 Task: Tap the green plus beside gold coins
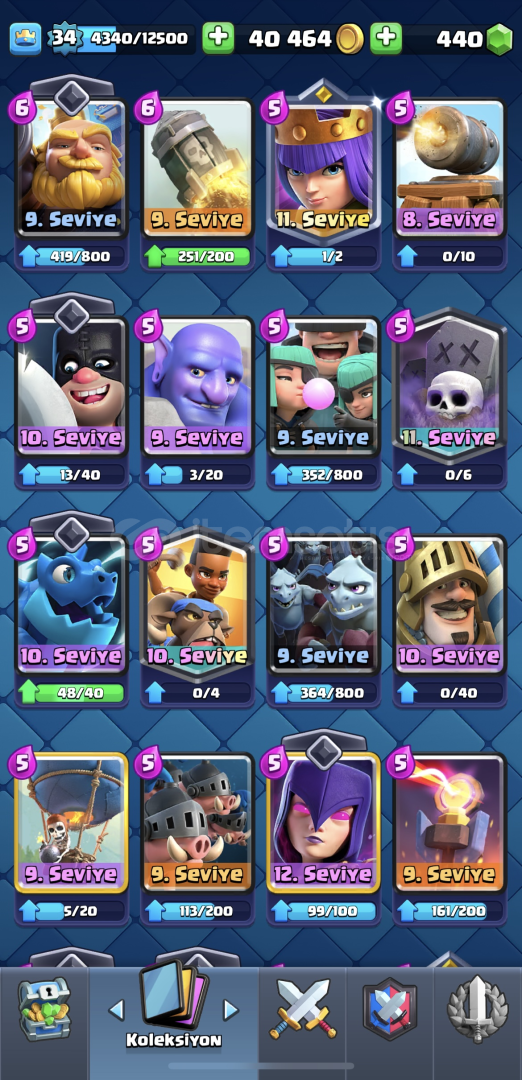pos(218,39)
